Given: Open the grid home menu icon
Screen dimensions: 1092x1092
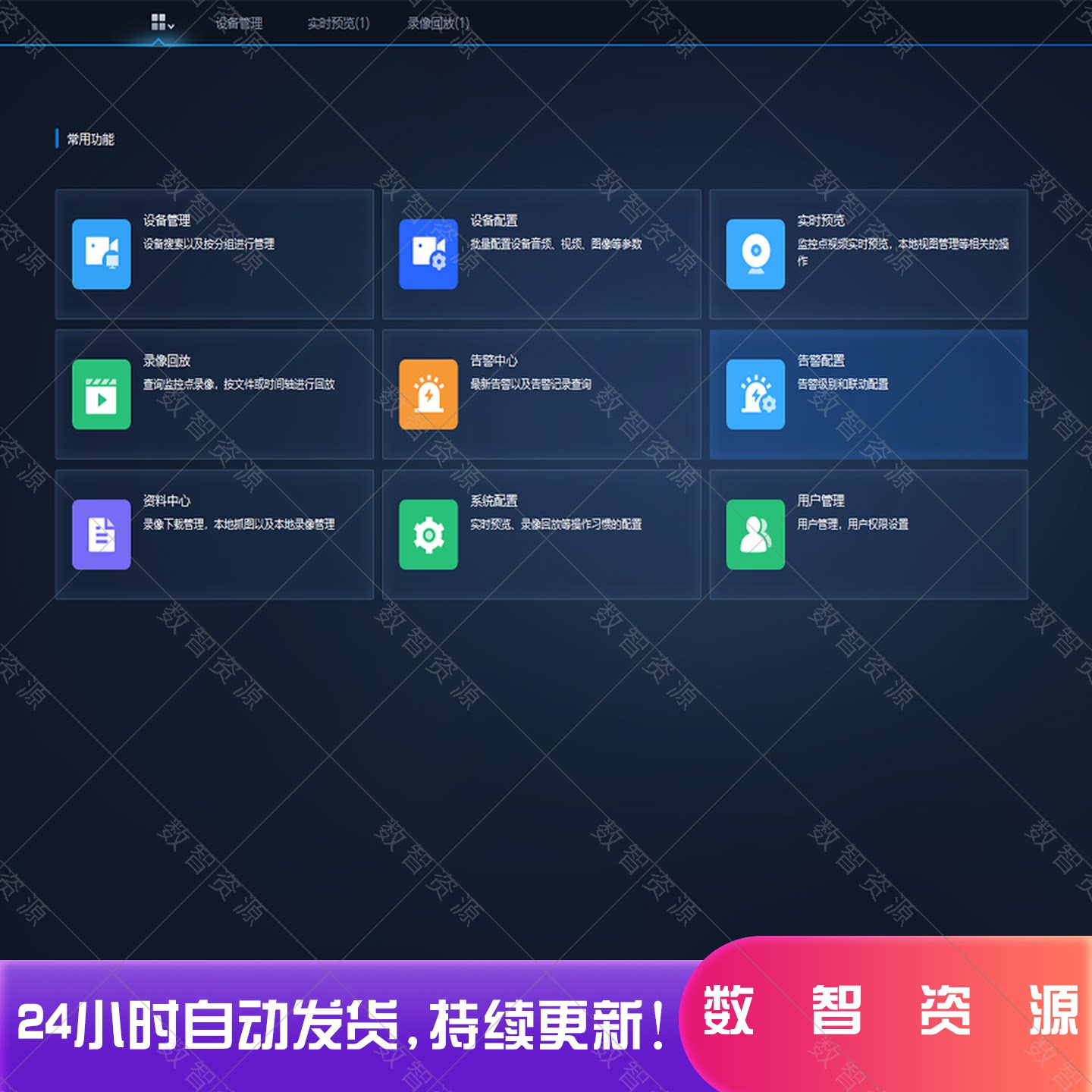Looking at the screenshot, I should tap(158, 22).
